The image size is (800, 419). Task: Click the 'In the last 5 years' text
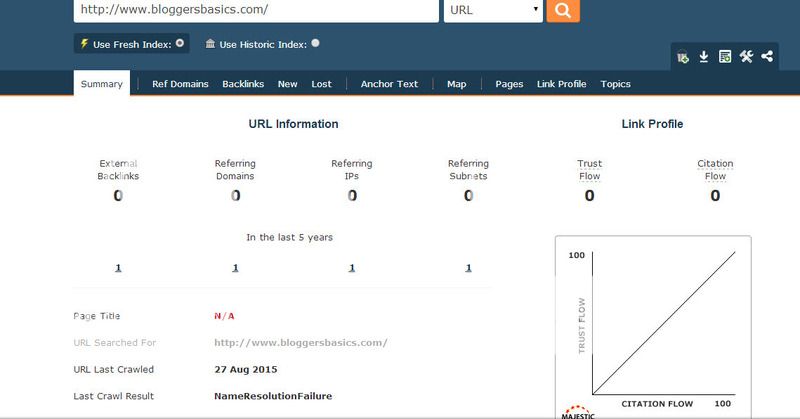pyautogui.click(x=289, y=237)
